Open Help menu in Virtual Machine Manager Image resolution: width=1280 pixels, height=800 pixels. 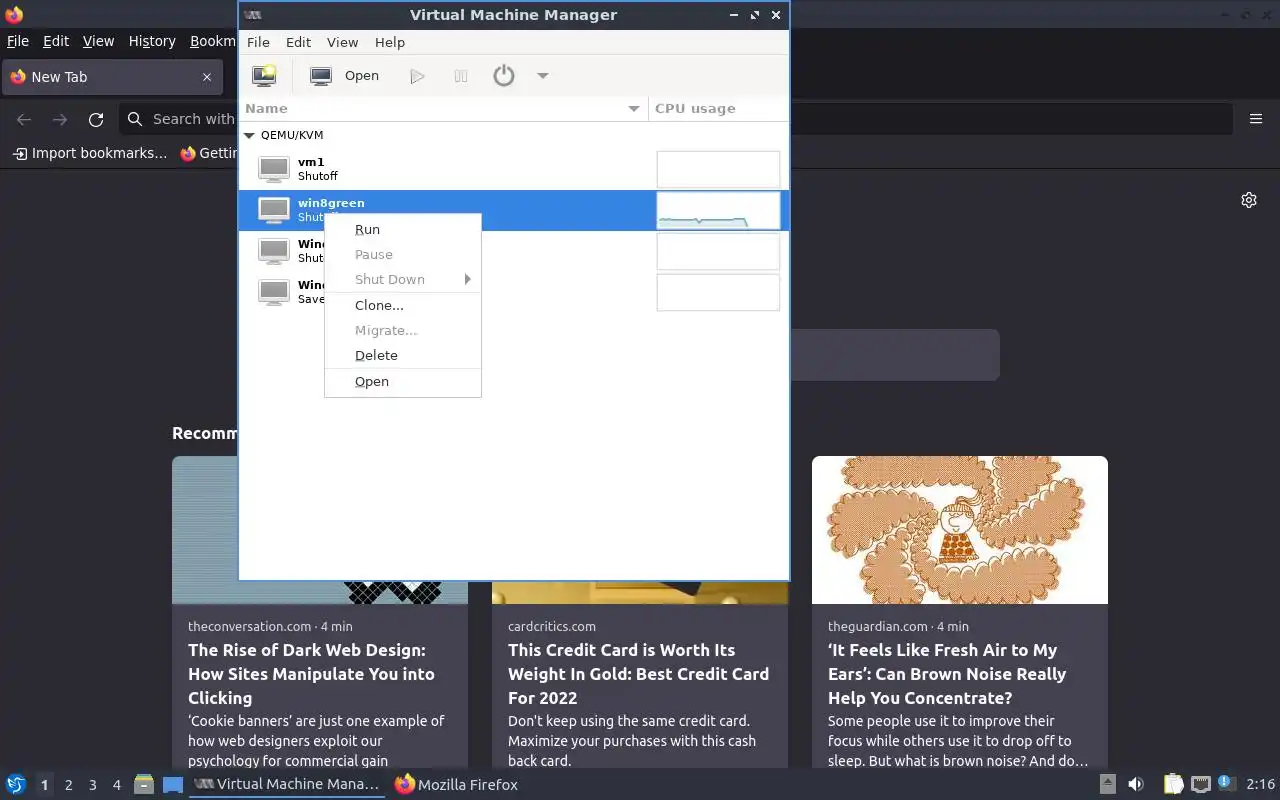click(390, 42)
